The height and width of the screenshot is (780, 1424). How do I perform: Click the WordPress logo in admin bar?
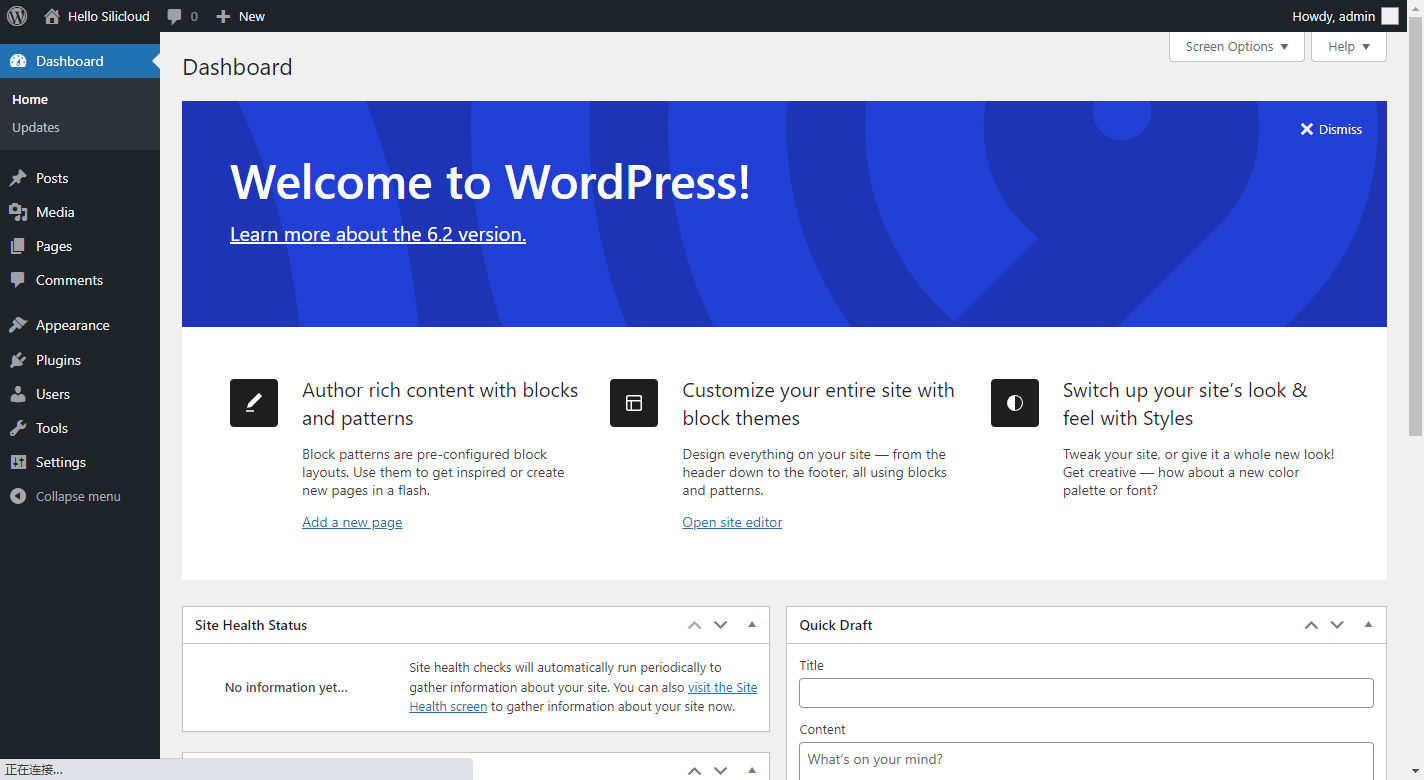pyautogui.click(x=17, y=16)
